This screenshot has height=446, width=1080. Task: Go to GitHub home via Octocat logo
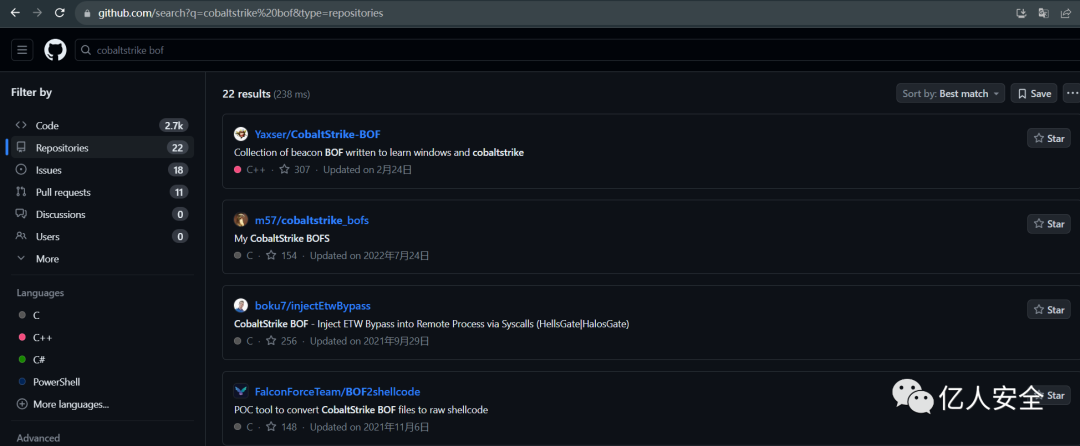[55, 50]
